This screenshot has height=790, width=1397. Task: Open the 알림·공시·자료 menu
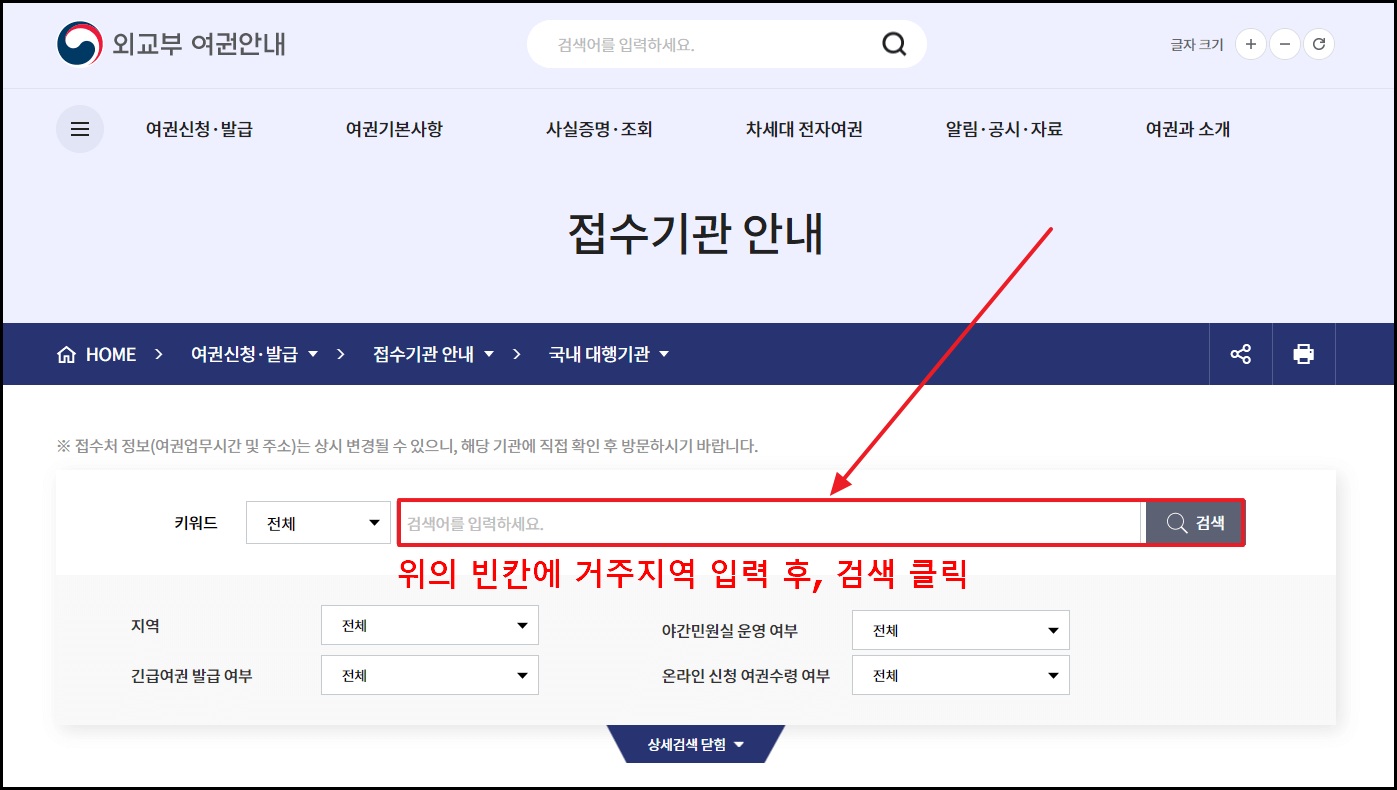coord(1004,129)
